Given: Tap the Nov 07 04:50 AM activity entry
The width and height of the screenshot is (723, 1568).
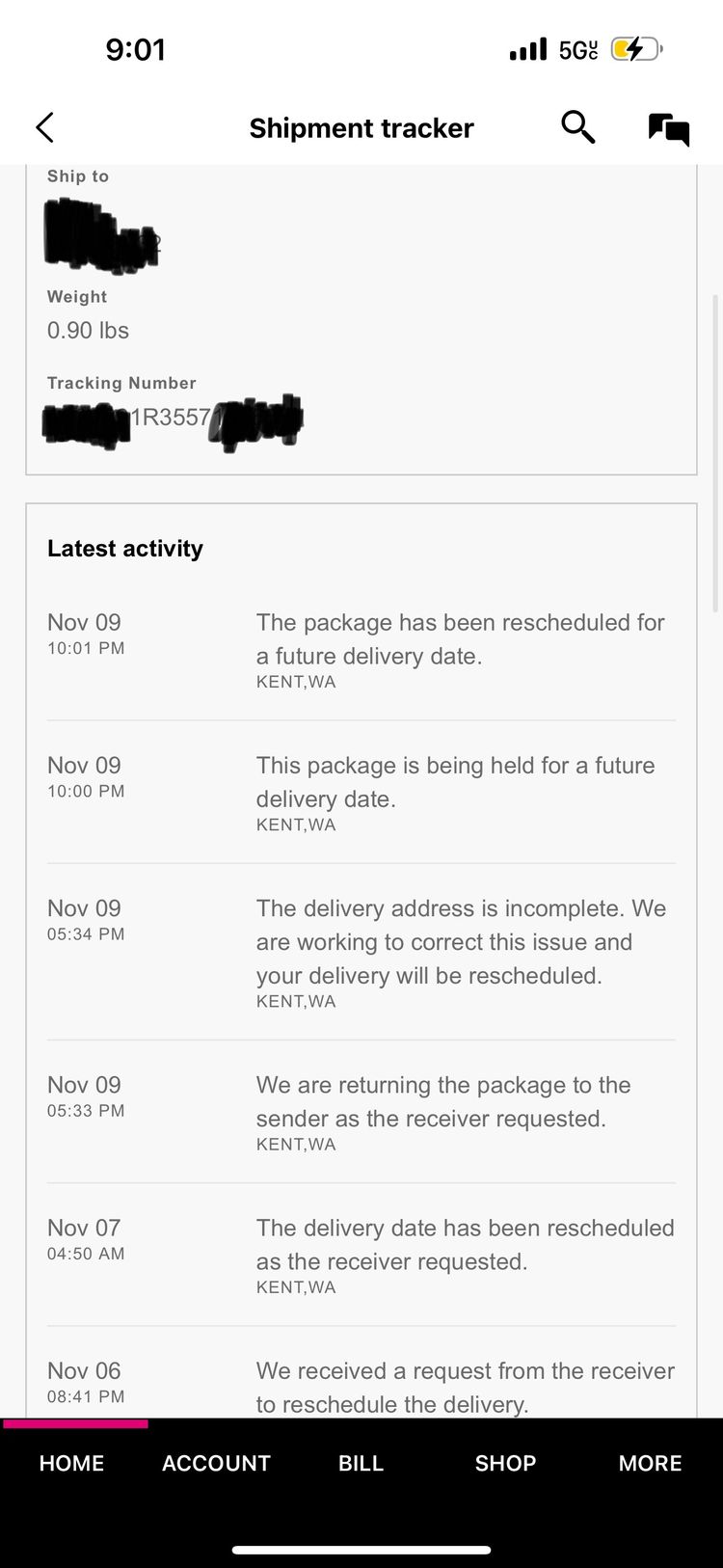Looking at the screenshot, I should point(361,1256).
